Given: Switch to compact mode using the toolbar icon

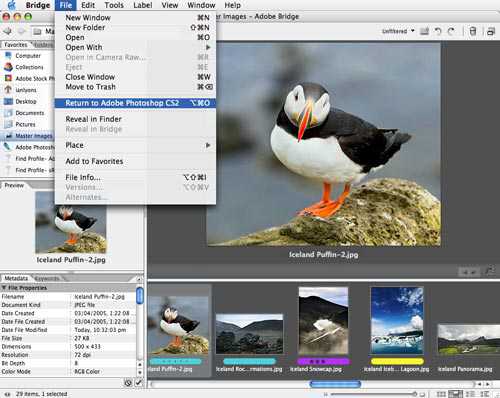Looking at the screenshot, I should pos(491,31).
